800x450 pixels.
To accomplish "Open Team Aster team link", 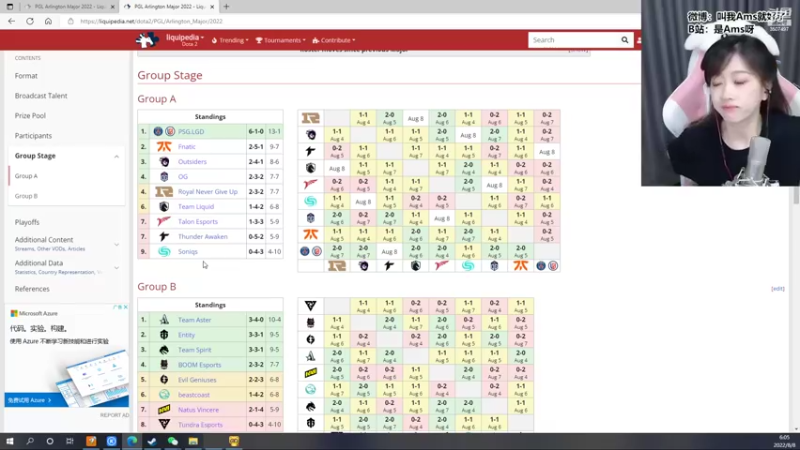I will tap(194, 320).
